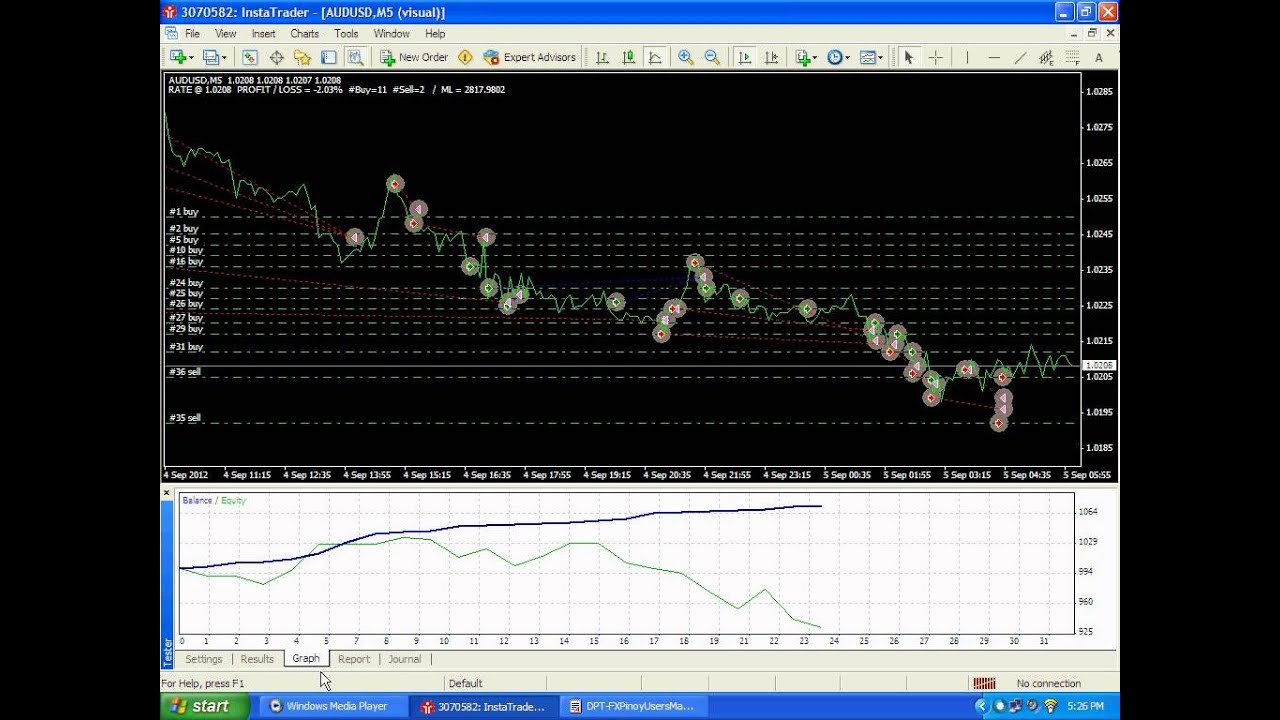
Task: Expand the New Chart dropdown arrow
Action: pos(193,58)
